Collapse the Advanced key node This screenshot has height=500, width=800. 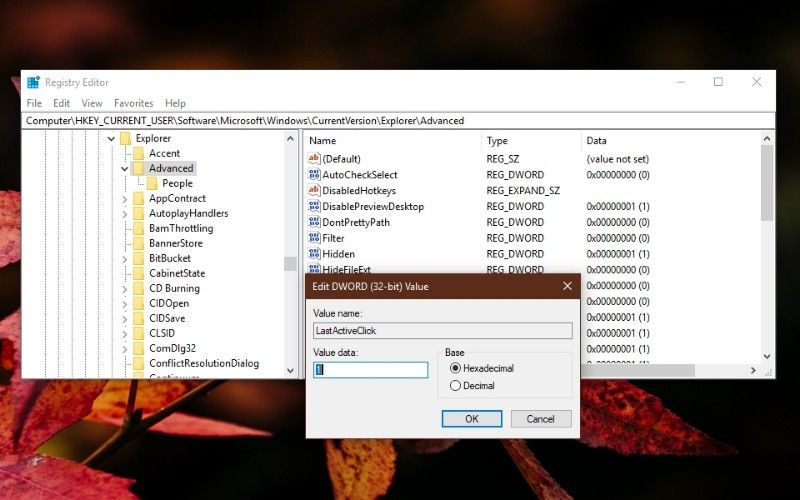pyautogui.click(x=125, y=168)
